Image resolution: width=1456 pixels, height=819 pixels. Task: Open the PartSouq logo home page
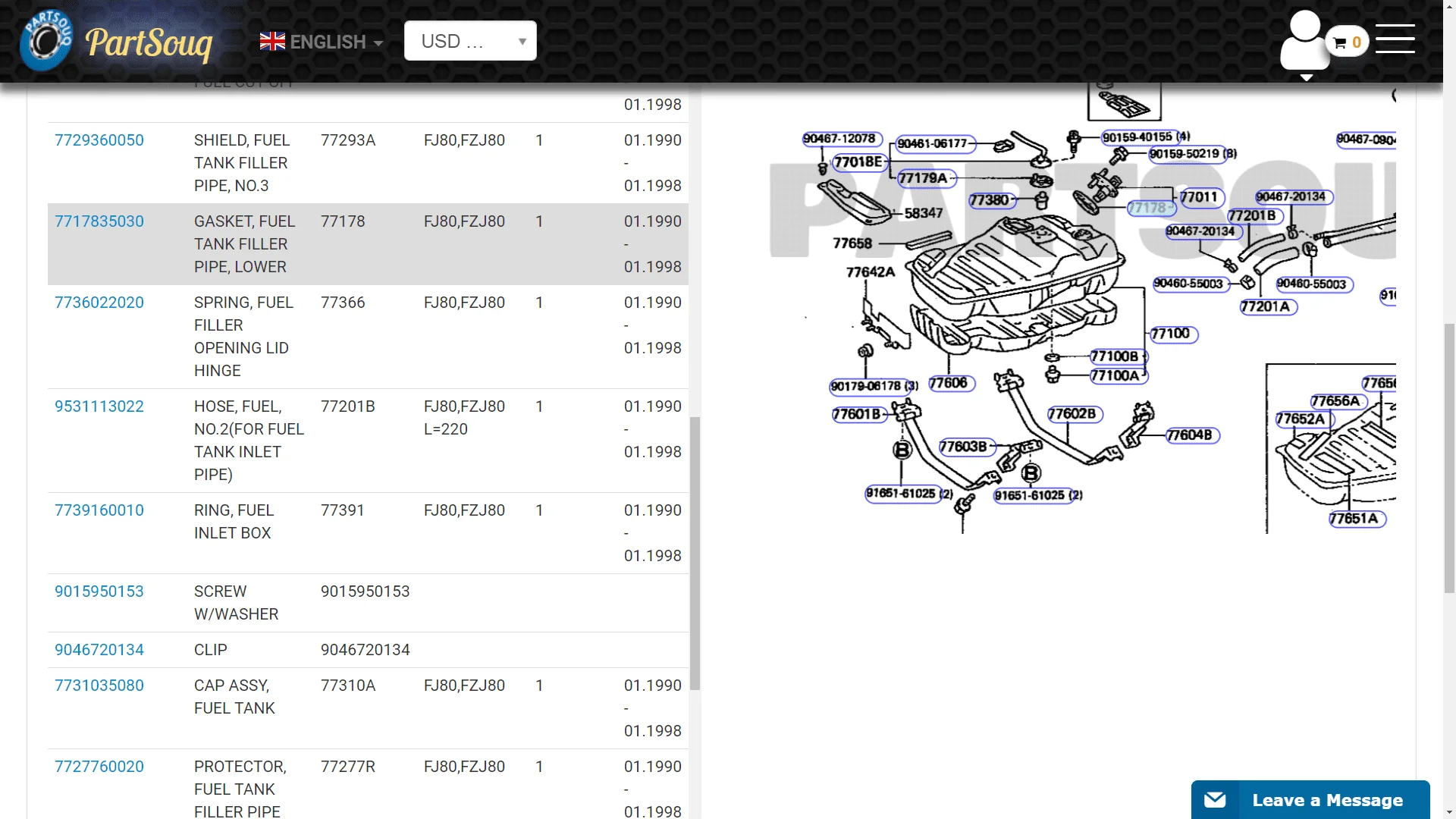click(x=117, y=41)
